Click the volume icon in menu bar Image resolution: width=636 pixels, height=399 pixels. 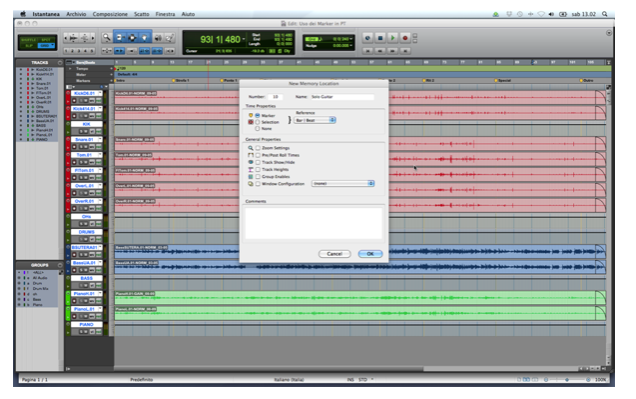click(x=551, y=14)
